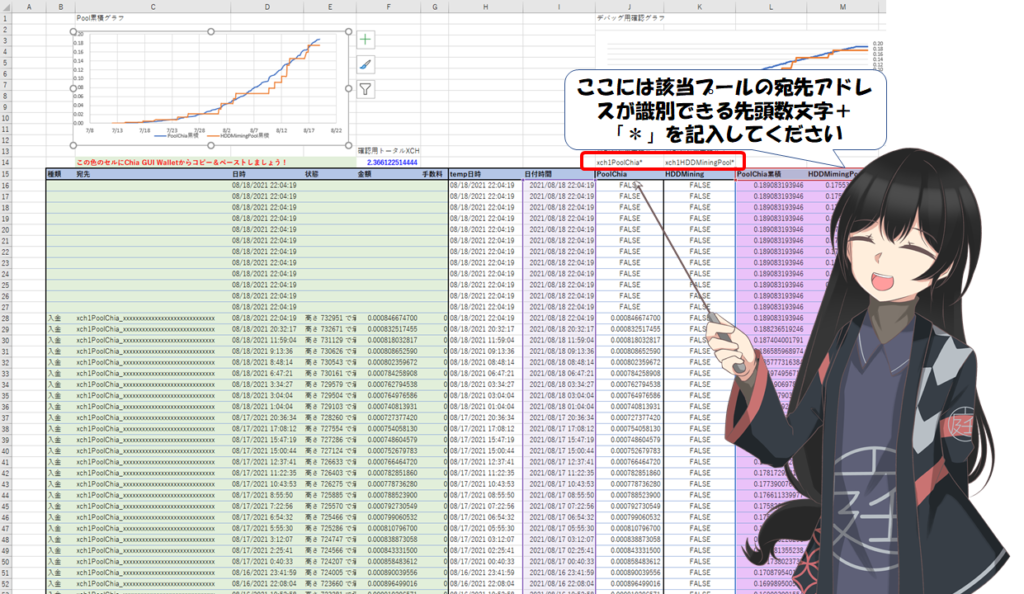Click FALSE in HDDMining column, row 16
Viewport: 1024px width, 594px height.
[699, 185]
